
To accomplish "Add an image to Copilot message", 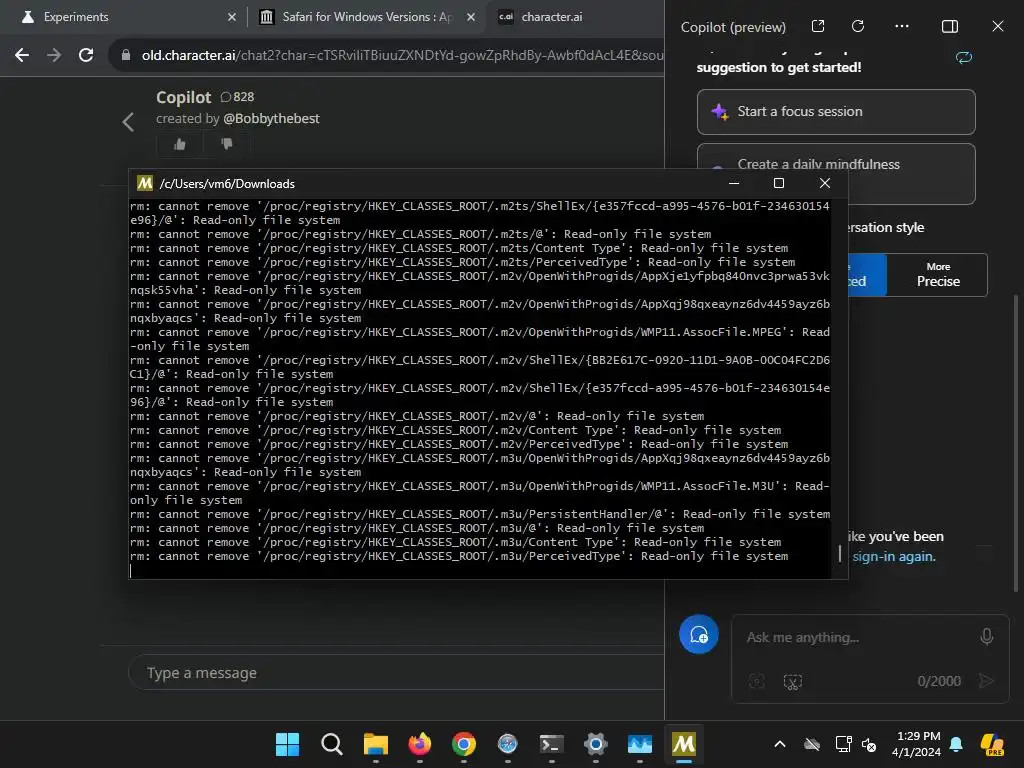I will click(757, 682).
